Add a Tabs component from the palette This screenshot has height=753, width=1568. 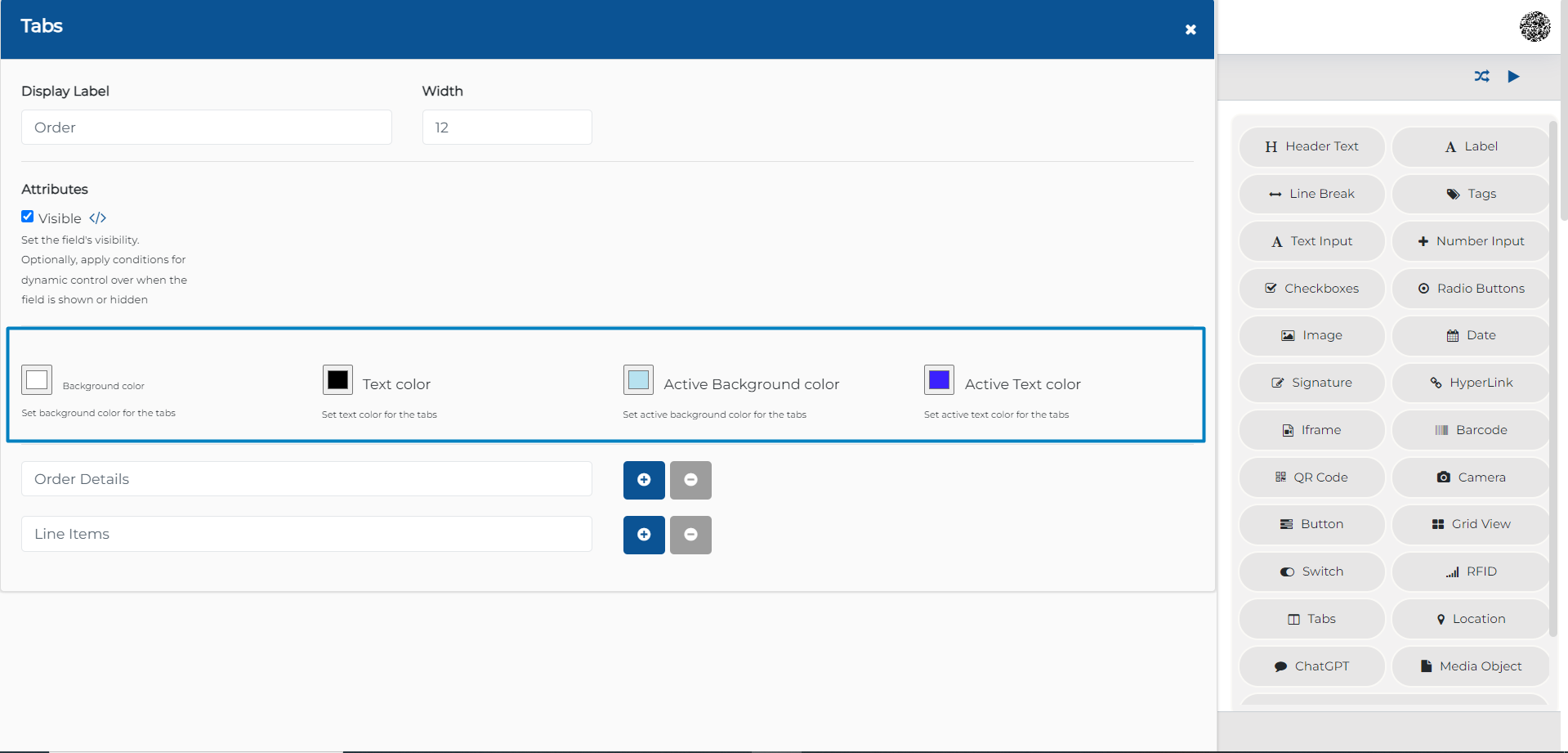point(1311,619)
